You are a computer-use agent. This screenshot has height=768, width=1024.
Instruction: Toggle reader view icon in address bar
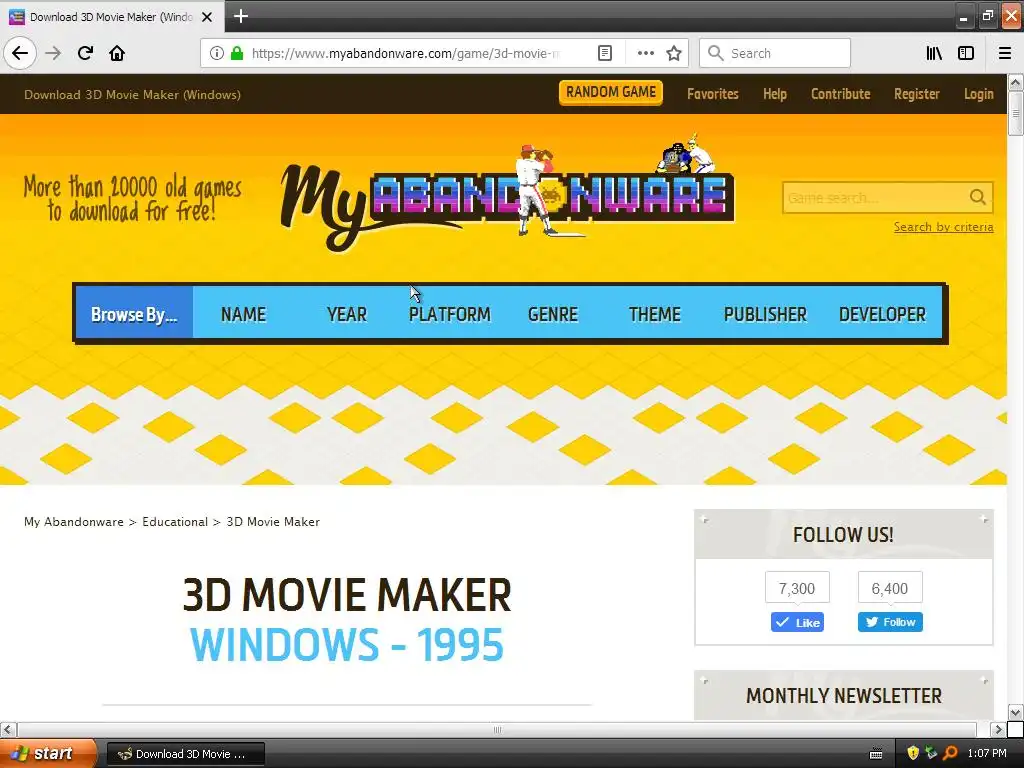[605, 53]
